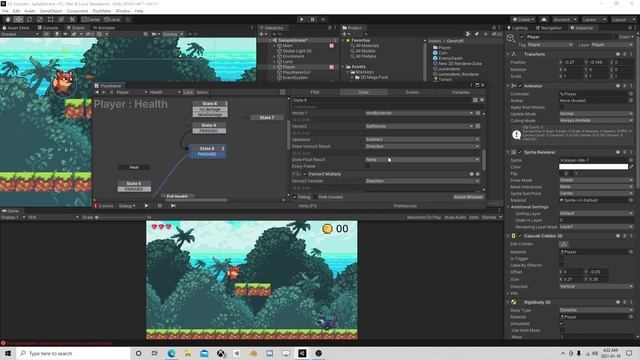
Task: Open the Brackeys folder in Project
Action: click(364, 72)
